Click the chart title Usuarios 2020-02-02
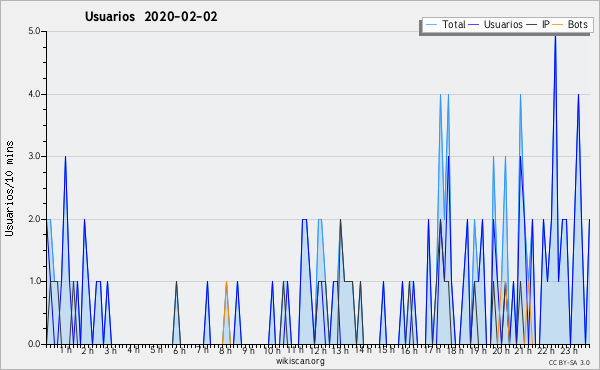 pos(151,17)
